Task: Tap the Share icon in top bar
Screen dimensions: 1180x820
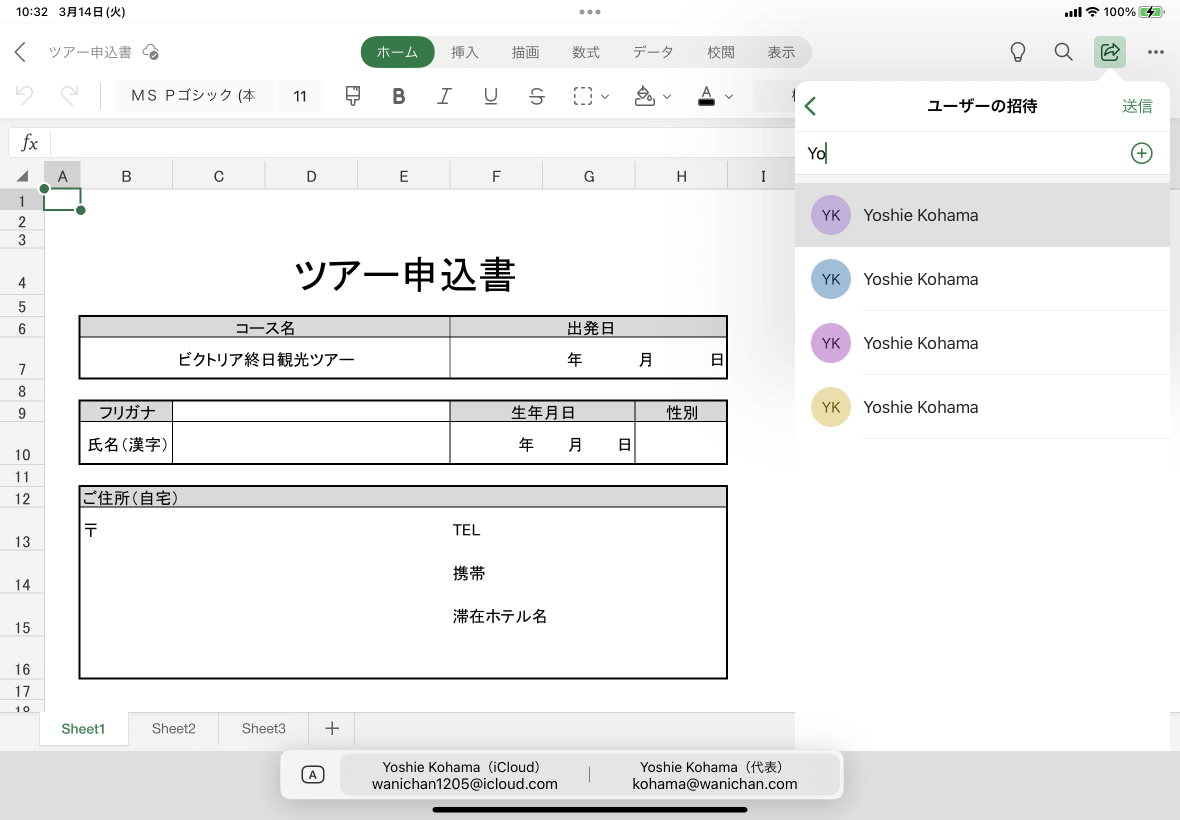Action: [x=1110, y=52]
